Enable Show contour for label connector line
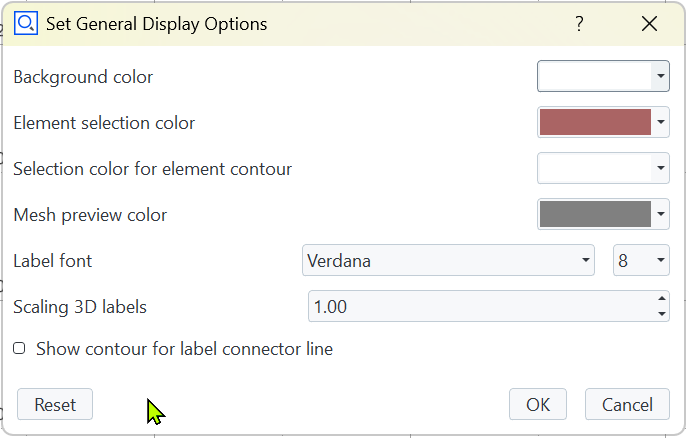 click(x=19, y=349)
